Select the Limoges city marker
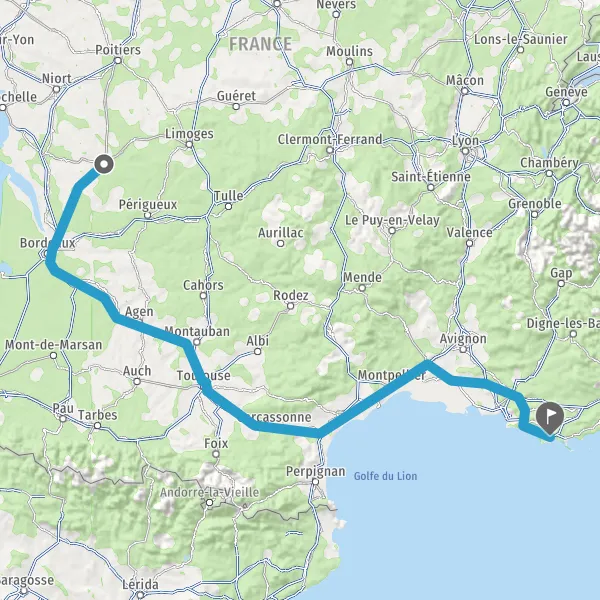The width and height of the screenshot is (600, 600). [189, 145]
